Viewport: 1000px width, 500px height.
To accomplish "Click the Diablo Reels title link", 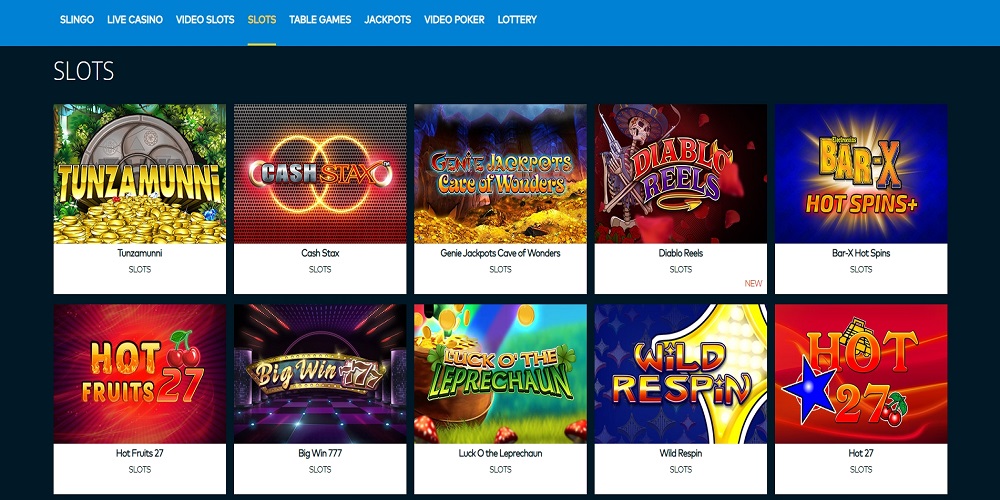I will pos(680,253).
